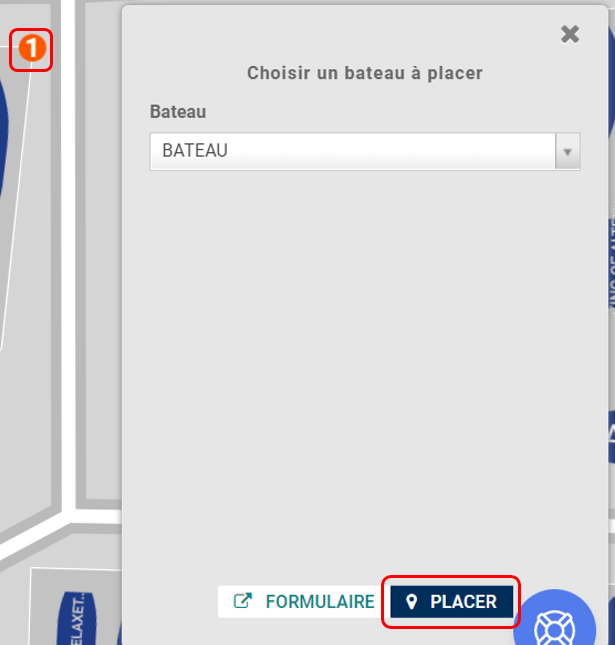Click the berth rectangle containing the ELAXET boat
This screenshot has height=645, width=615.
tap(76, 607)
